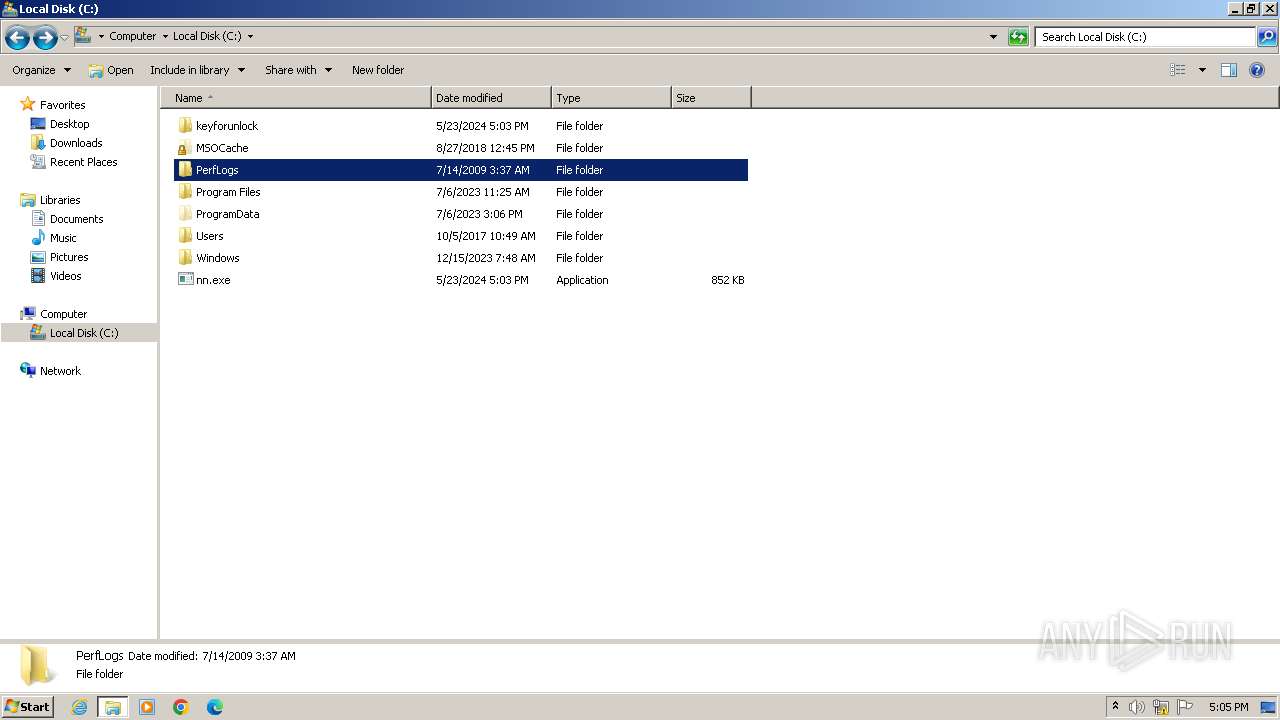Click Computer in the address bar

click(132, 36)
